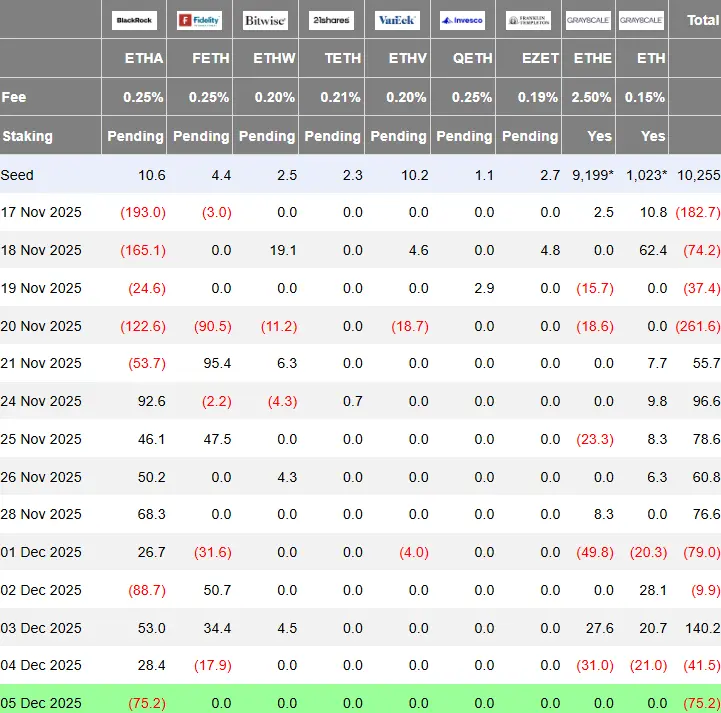The height and width of the screenshot is (713, 721).
Task: Open the VanEck logo
Action: (397, 20)
